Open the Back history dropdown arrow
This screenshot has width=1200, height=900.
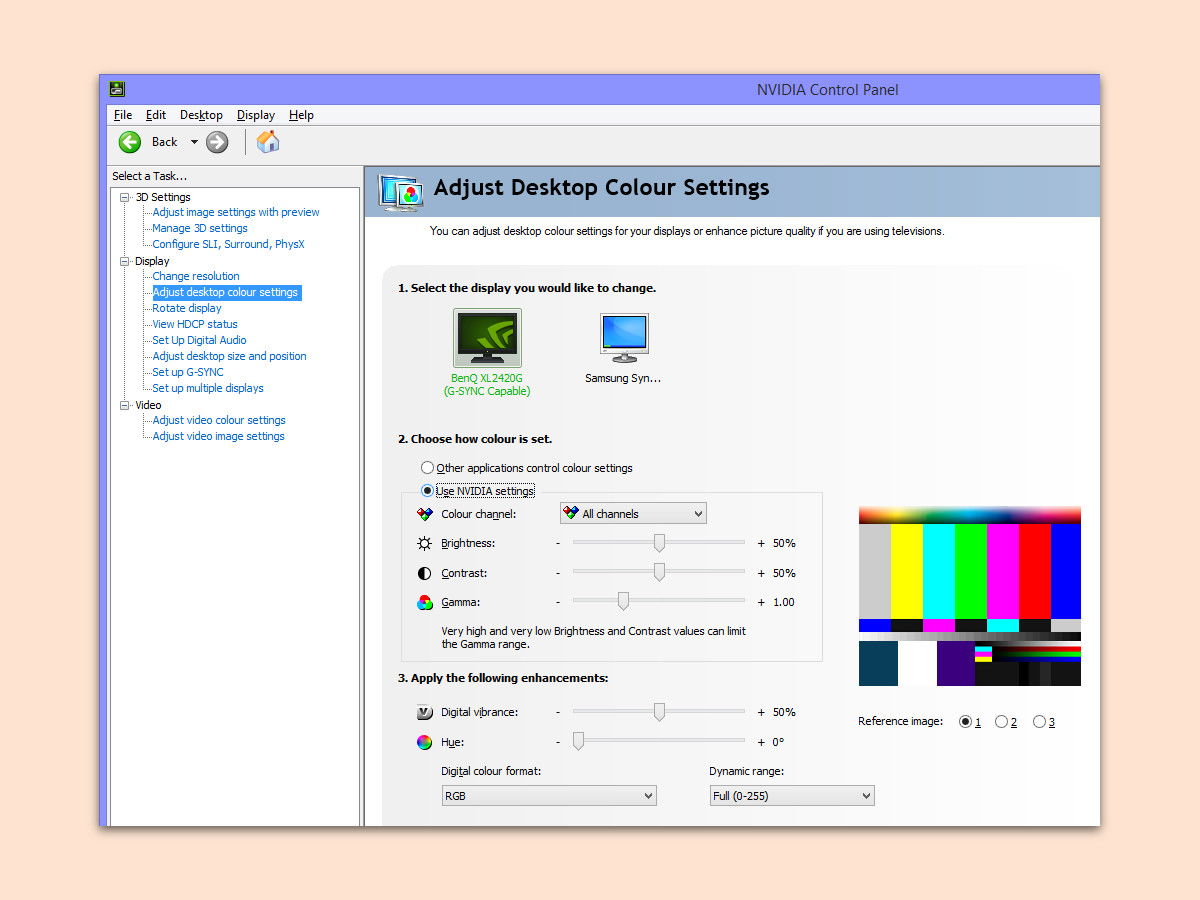pyautogui.click(x=194, y=142)
